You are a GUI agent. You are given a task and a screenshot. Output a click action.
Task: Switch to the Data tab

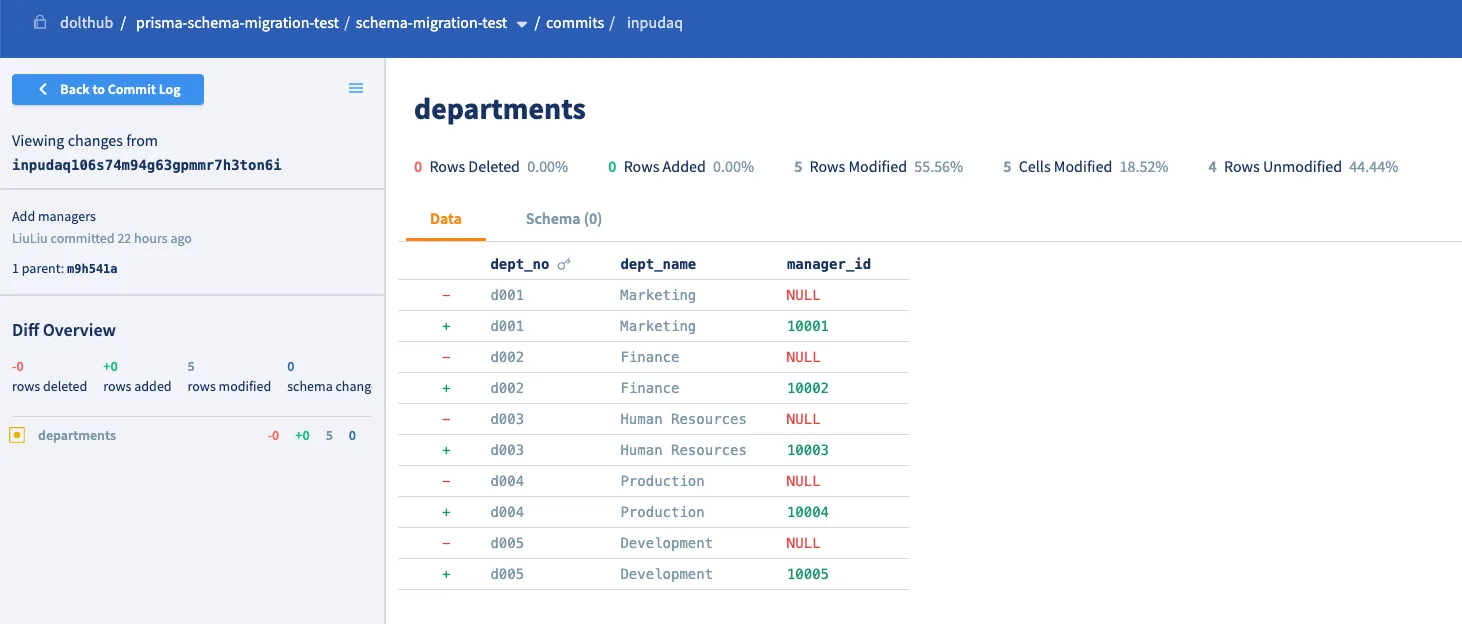pos(445,219)
